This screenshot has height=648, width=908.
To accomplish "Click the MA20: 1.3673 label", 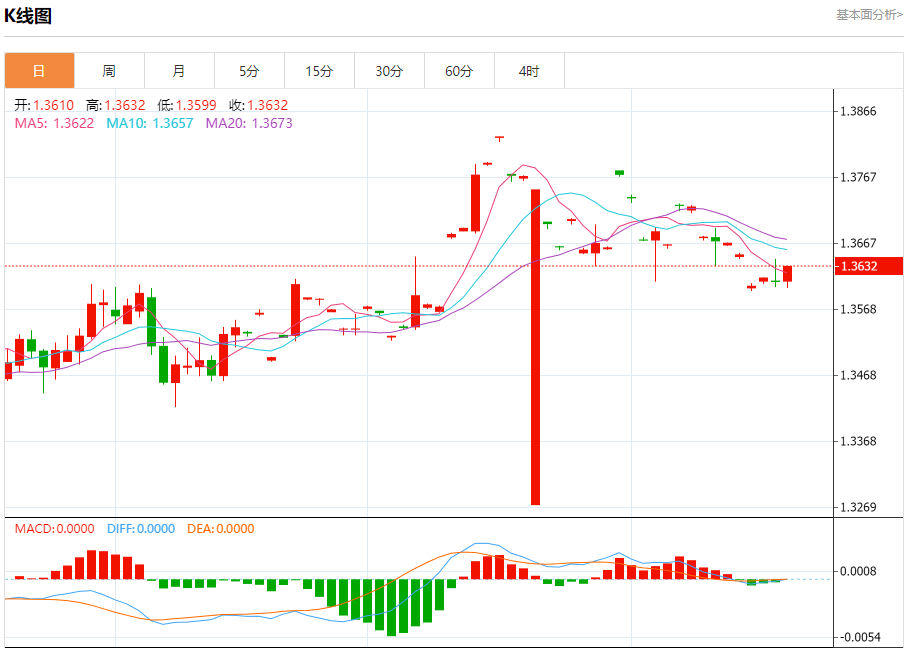I will pos(249,123).
